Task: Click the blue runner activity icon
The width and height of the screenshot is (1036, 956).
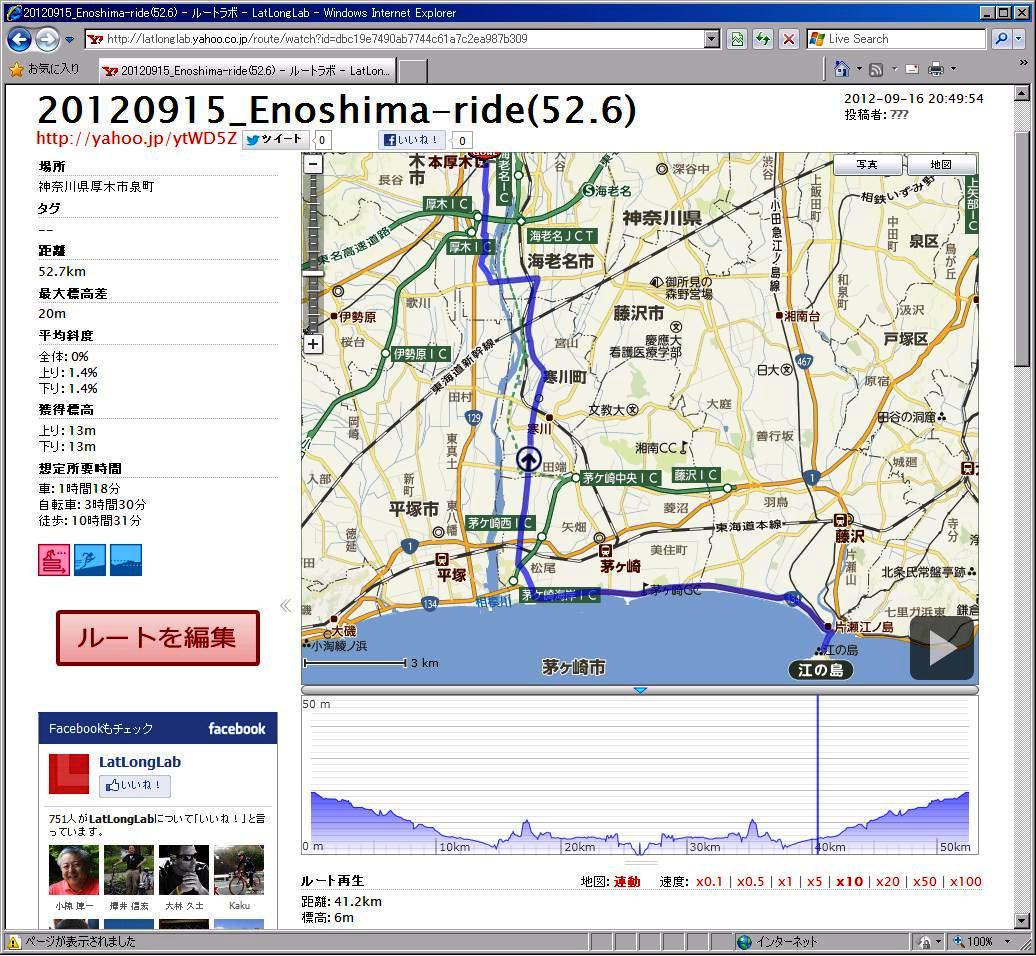Action: click(90, 560)
